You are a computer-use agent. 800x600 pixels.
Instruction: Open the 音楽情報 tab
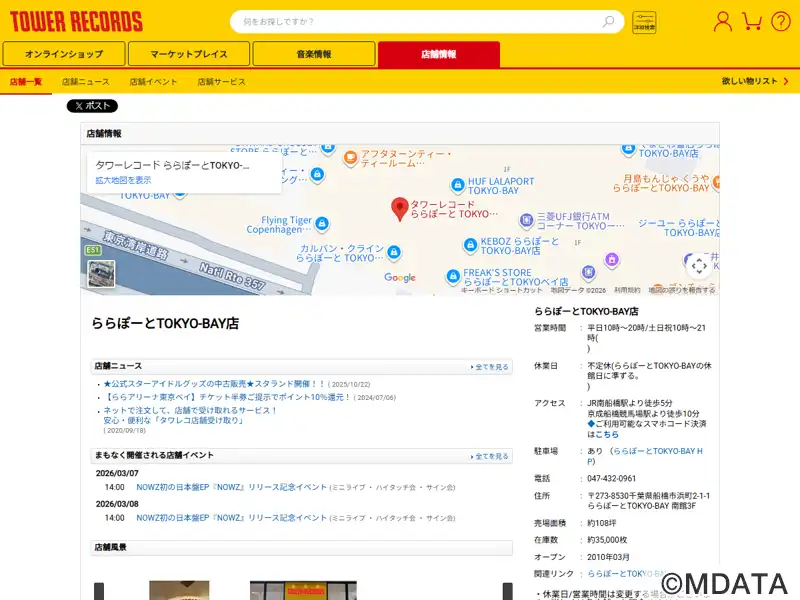pyautogui.click(x=314, y=54)
